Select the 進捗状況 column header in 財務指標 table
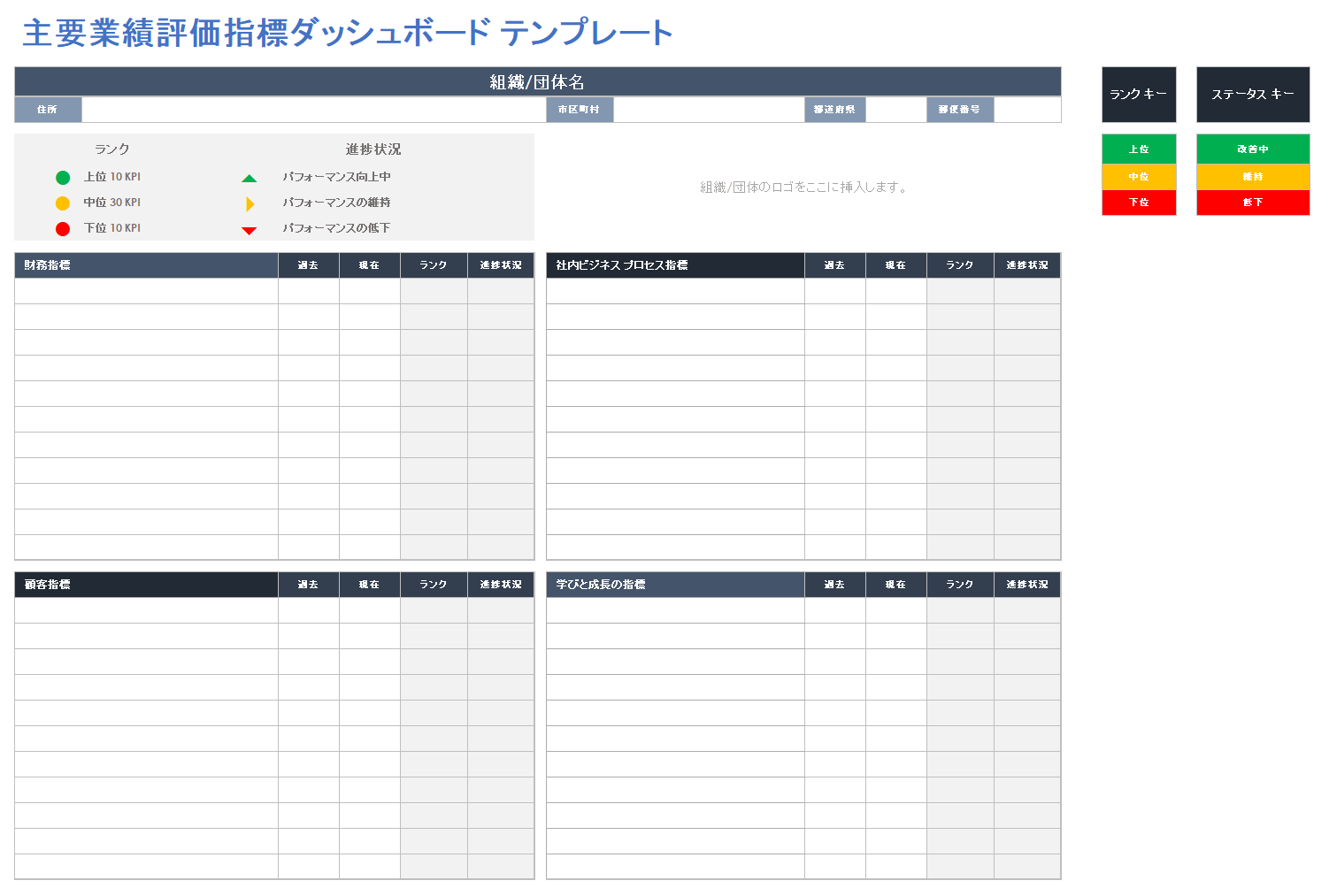 [501, 265]
